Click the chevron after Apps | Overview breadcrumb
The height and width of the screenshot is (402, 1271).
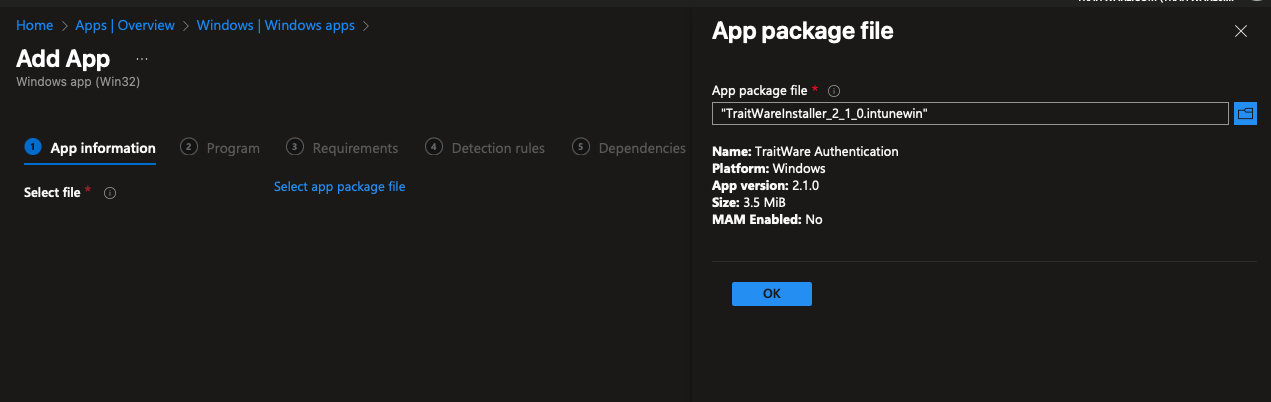click(x=186, y=26)
